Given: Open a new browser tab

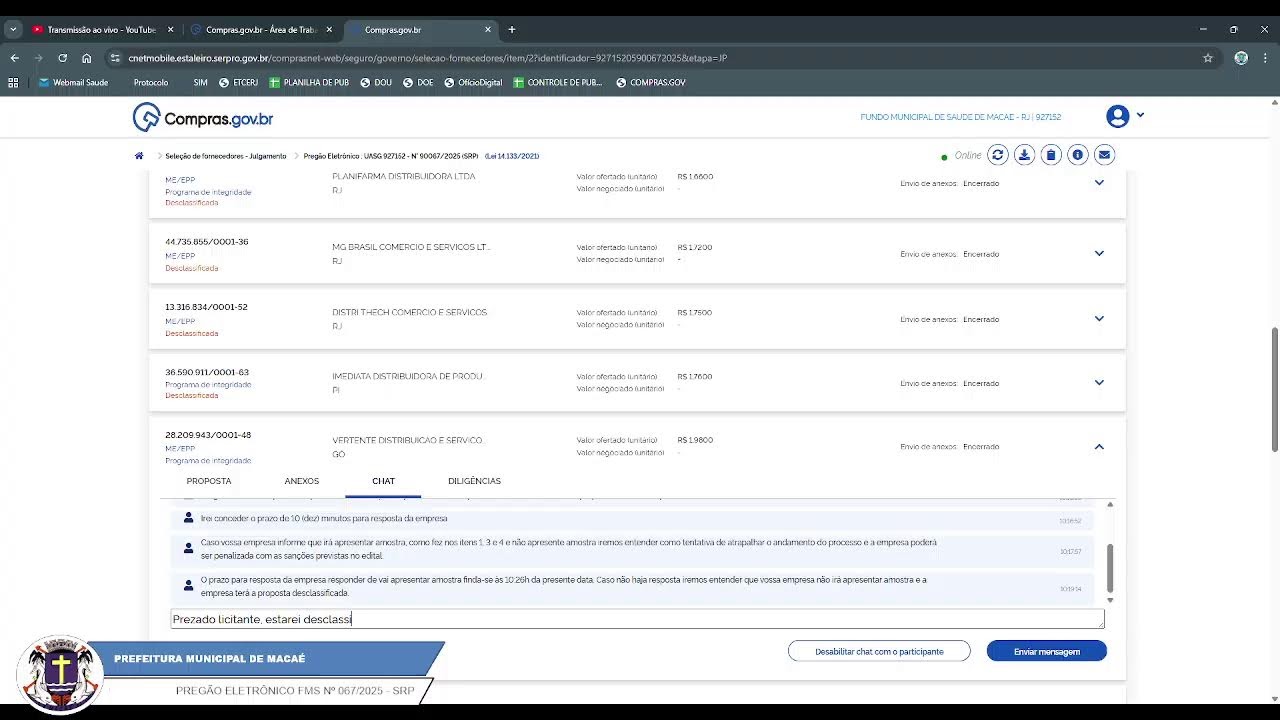Looking at the screenshot, I should (x=512, y=30).
